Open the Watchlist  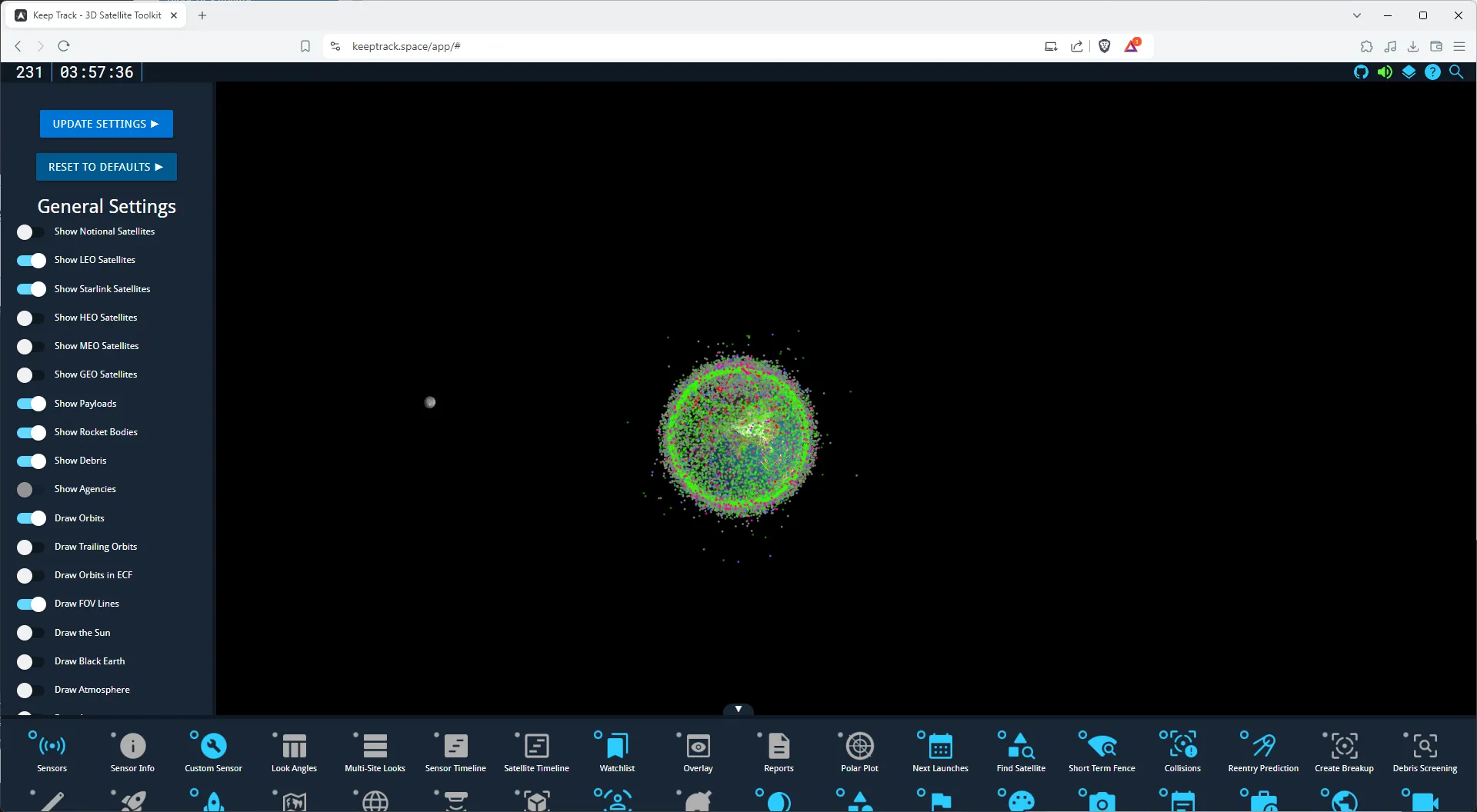pos(615,751)
